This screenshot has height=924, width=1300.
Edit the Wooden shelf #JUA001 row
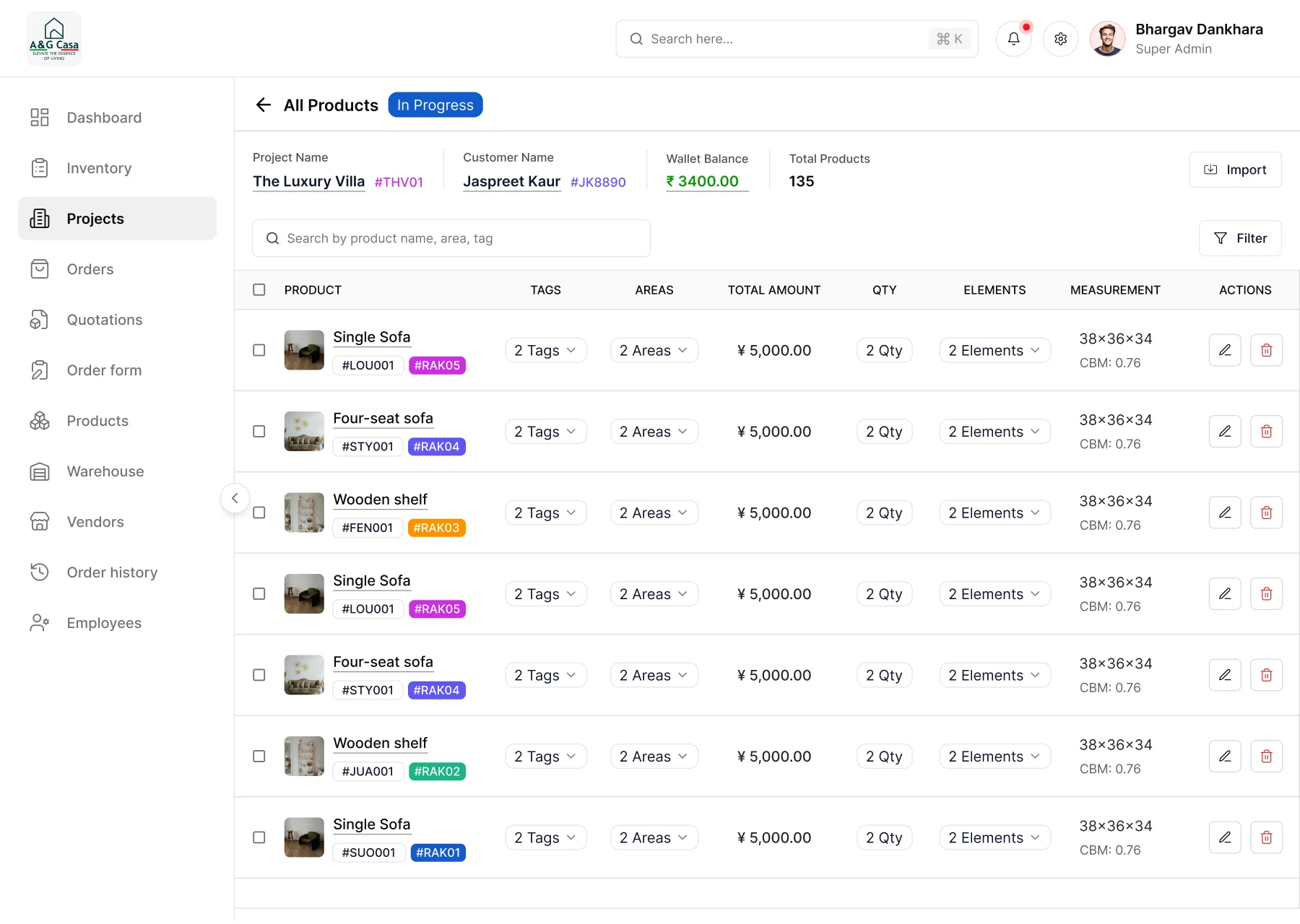point(1225,757)
